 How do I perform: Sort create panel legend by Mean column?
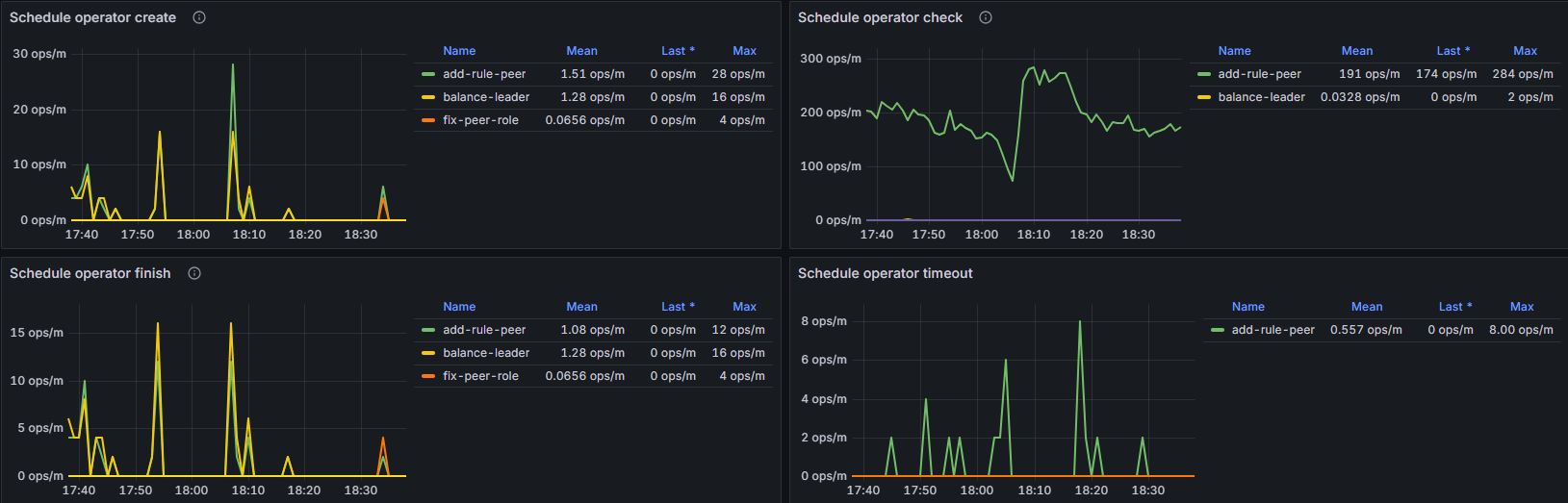[x=581, y=51]
